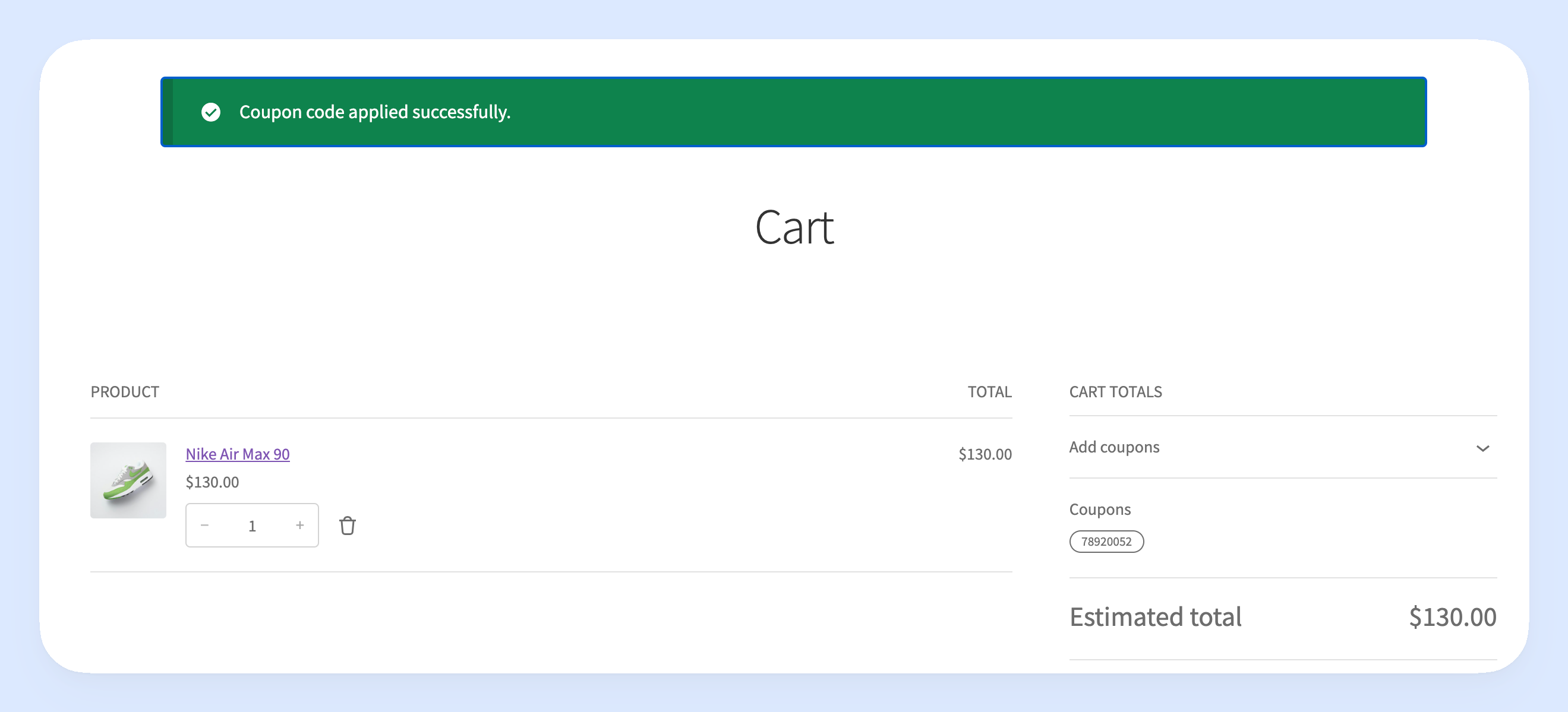Click the estimated total amount $130.00

(x=1452, y=617)
